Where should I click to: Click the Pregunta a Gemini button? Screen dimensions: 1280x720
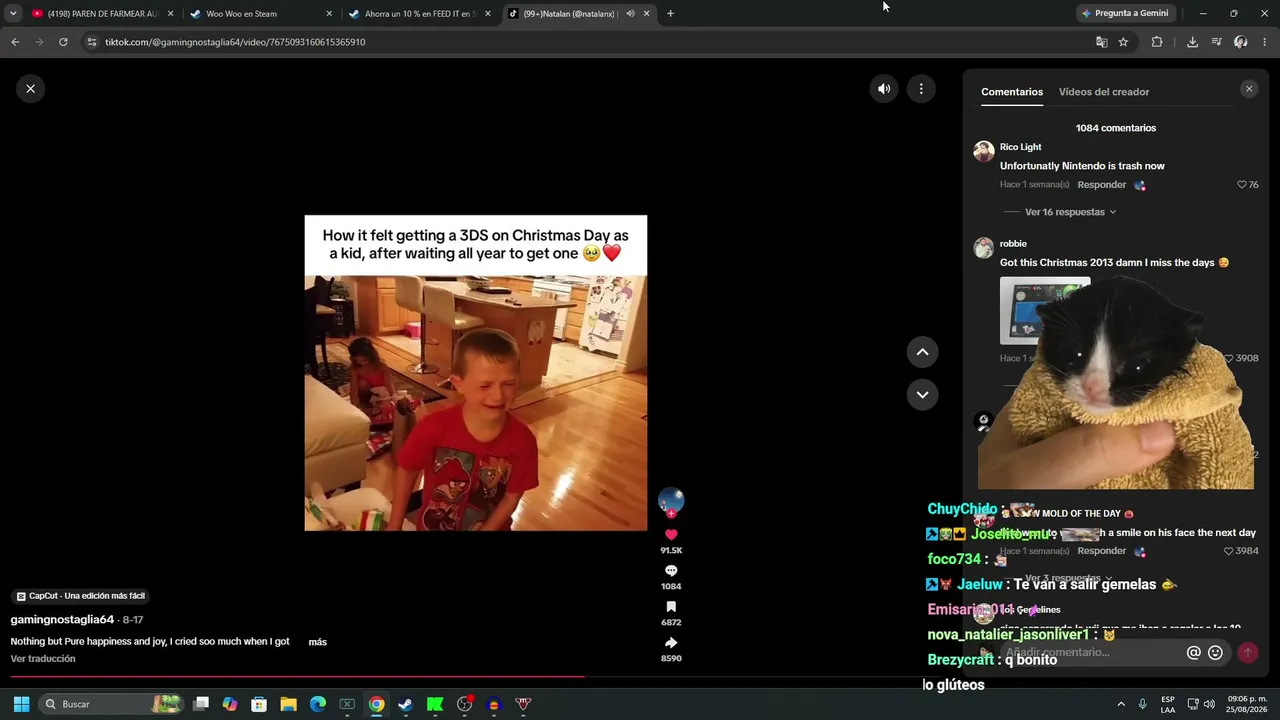[1125, 14]
